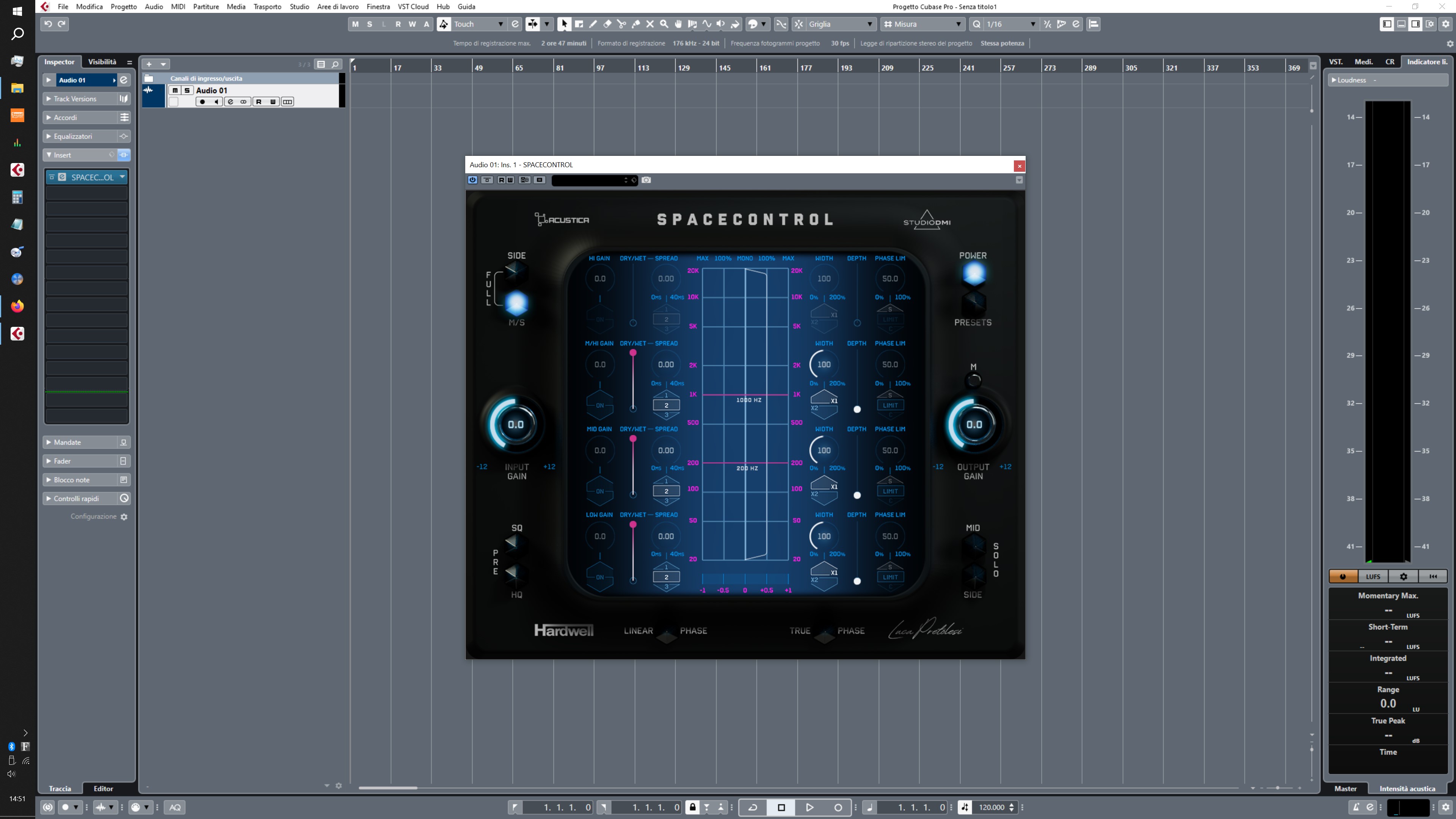Click the LUFS unit button
This screenshot has height=819, width=1456.
1373,576
